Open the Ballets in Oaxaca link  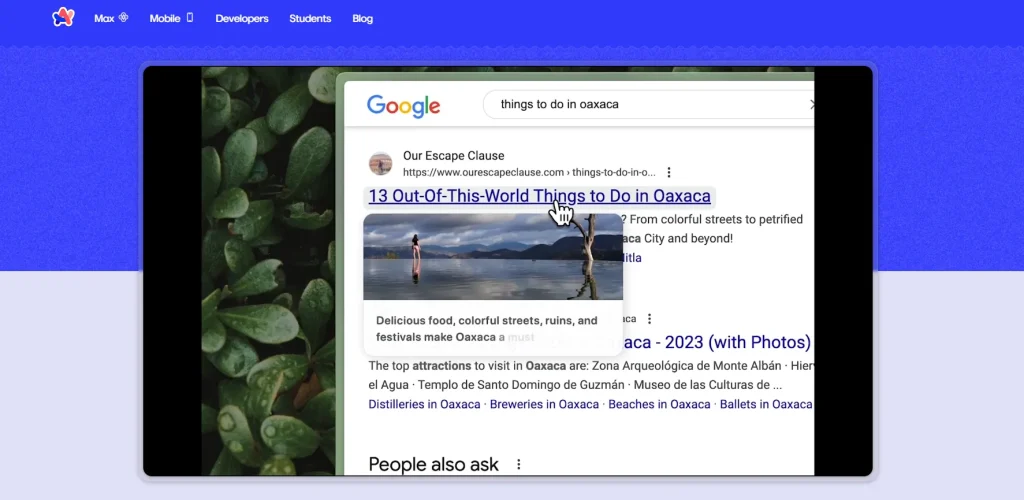(766, 404)
